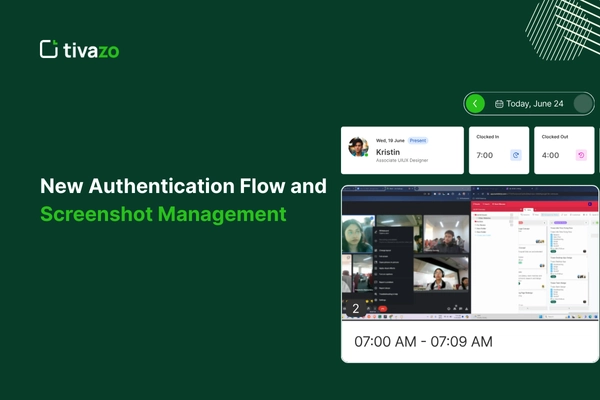Select the name 'Kristin'
The image size is (600, 400).
click(388, 152)
